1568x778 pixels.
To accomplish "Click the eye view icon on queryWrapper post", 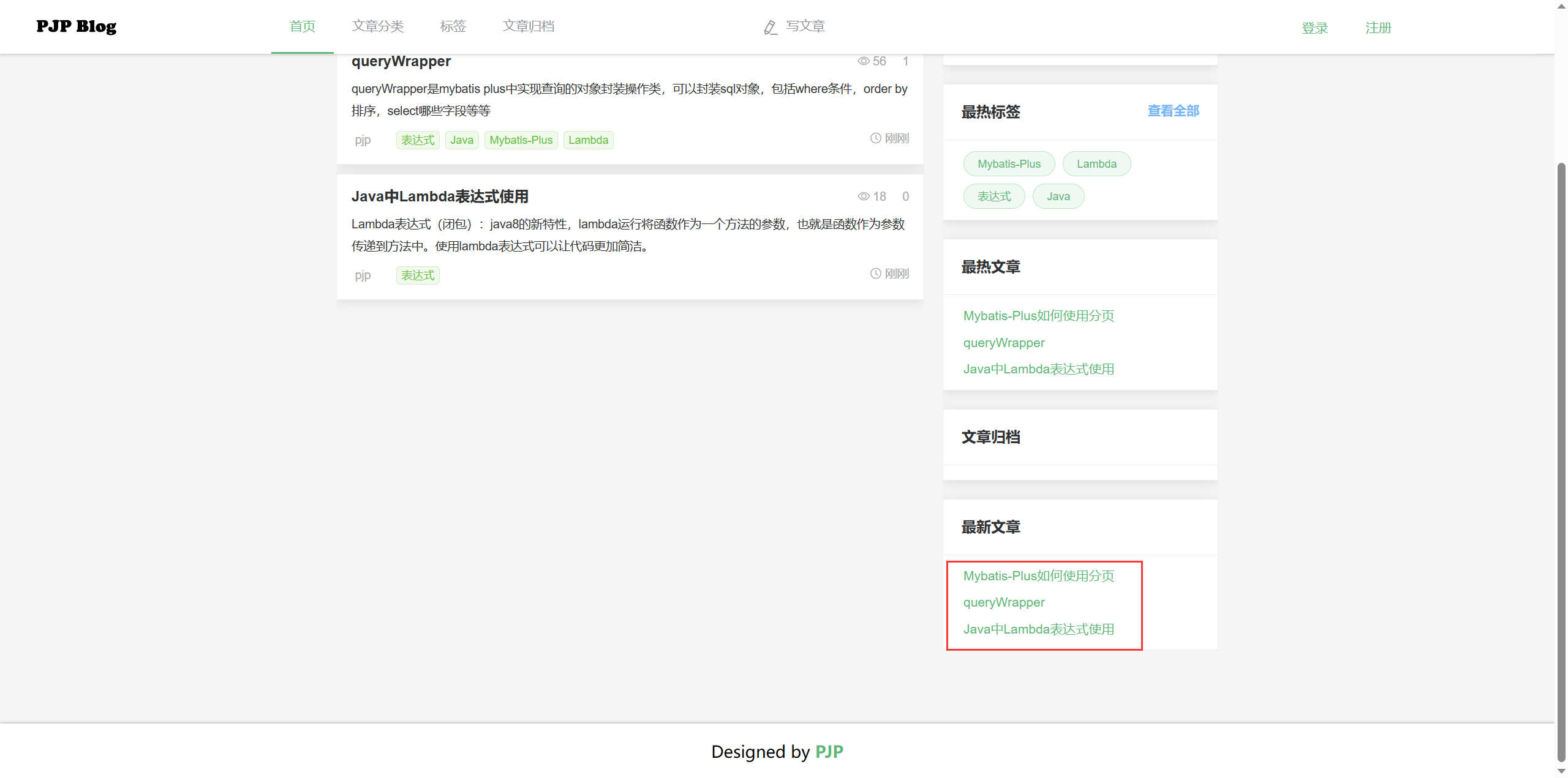I will (x=864, y=61).
